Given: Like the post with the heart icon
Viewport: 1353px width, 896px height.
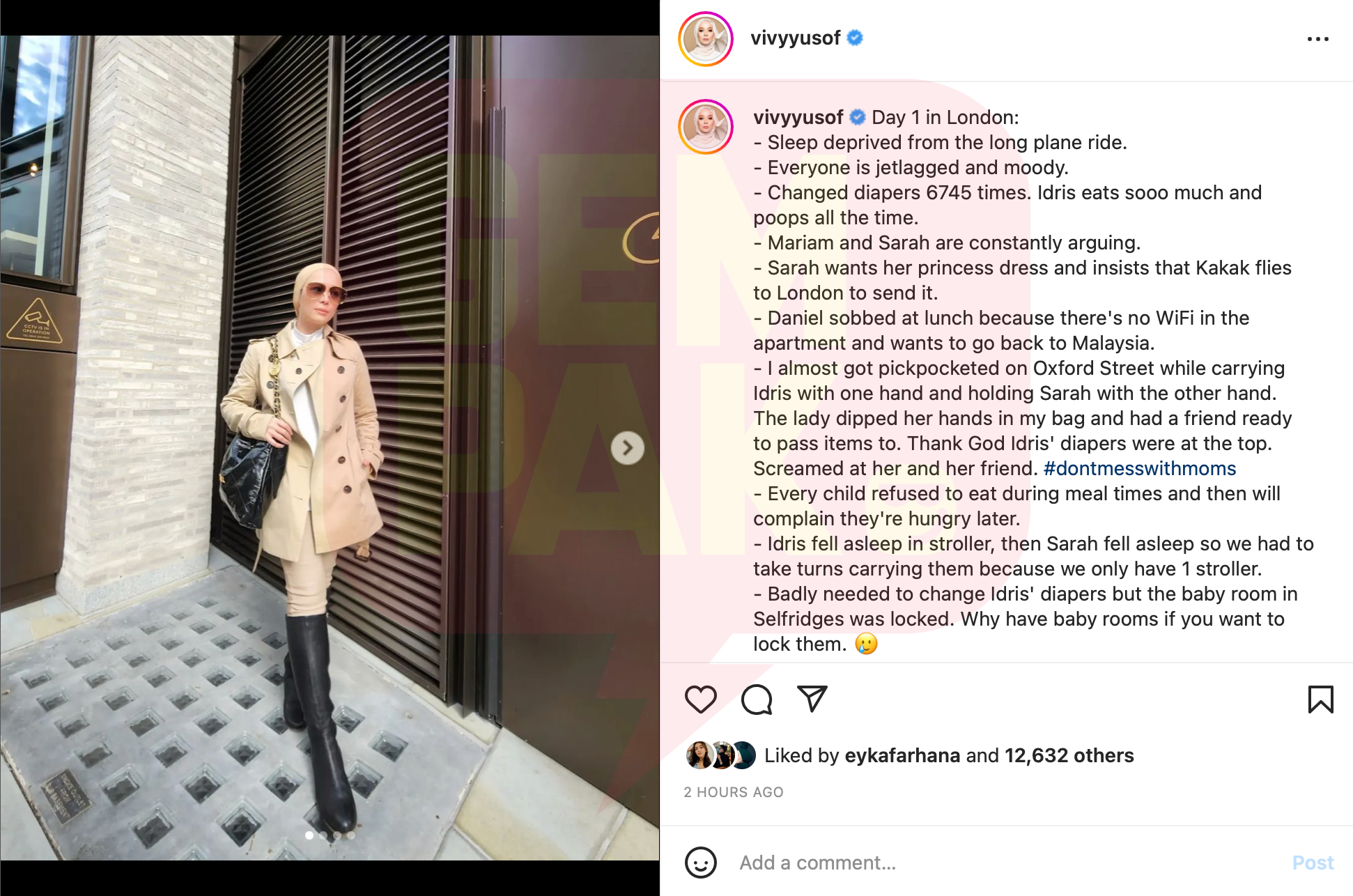Looking at the screenshot, I should pyautogui.click(x=700, y=699).
